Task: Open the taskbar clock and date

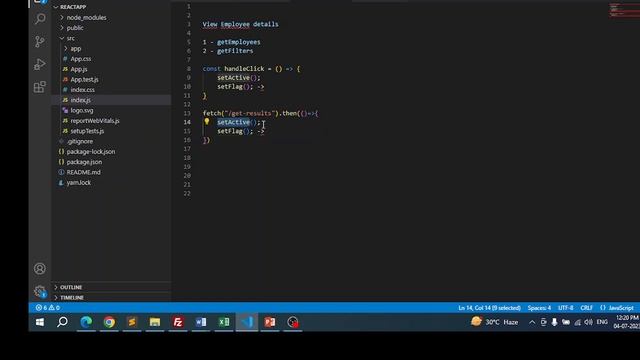Action: 627,322
